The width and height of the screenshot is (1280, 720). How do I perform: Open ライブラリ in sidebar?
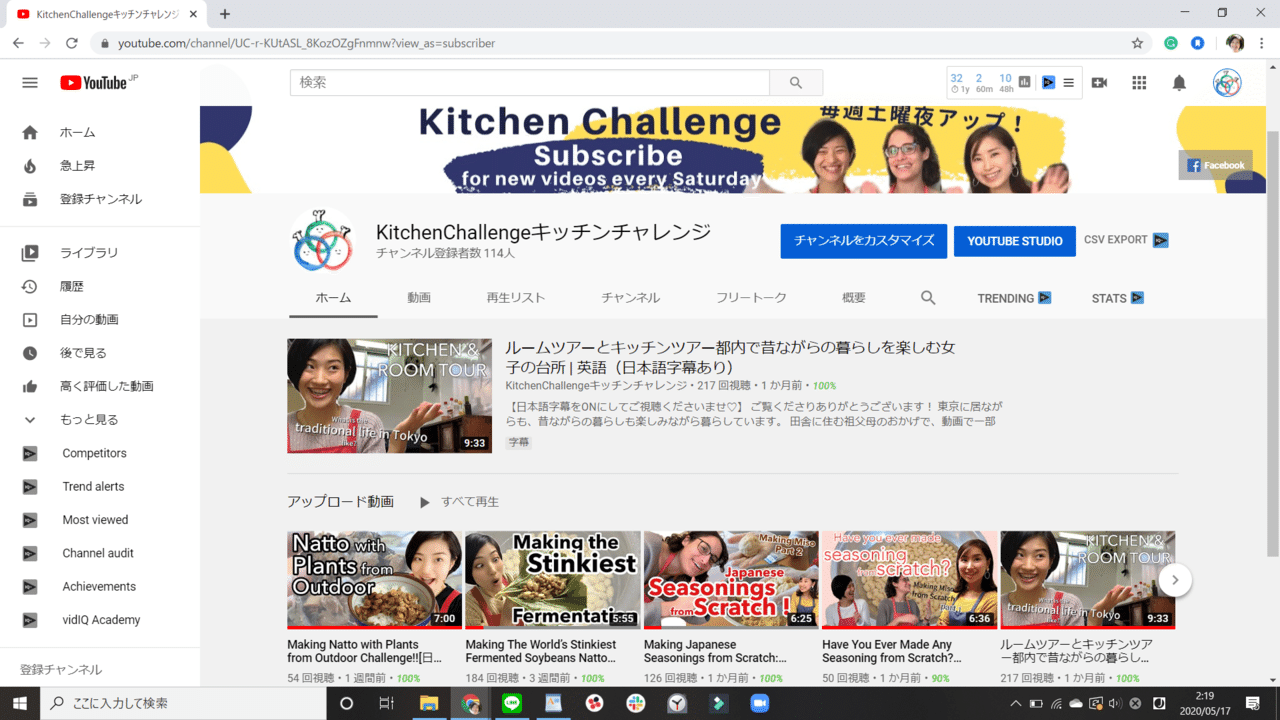coord(100,253)
